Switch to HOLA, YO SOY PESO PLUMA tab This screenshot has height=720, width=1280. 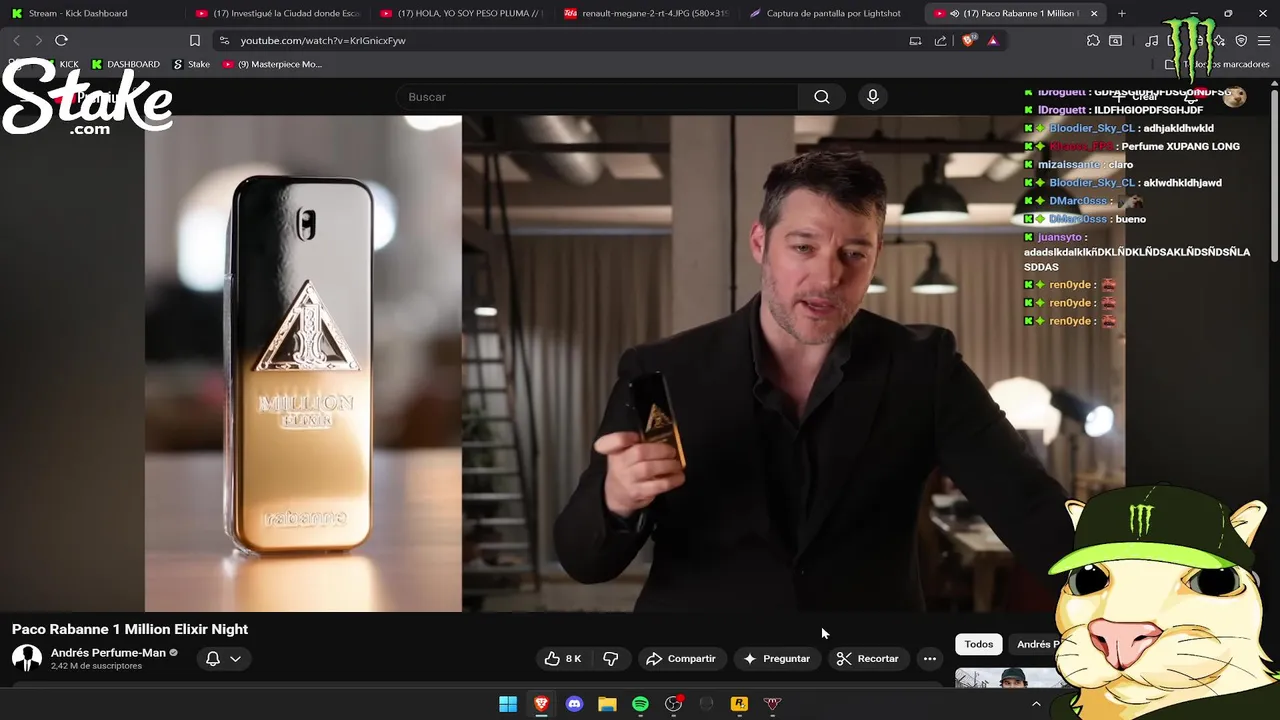[x=461, y=13]
